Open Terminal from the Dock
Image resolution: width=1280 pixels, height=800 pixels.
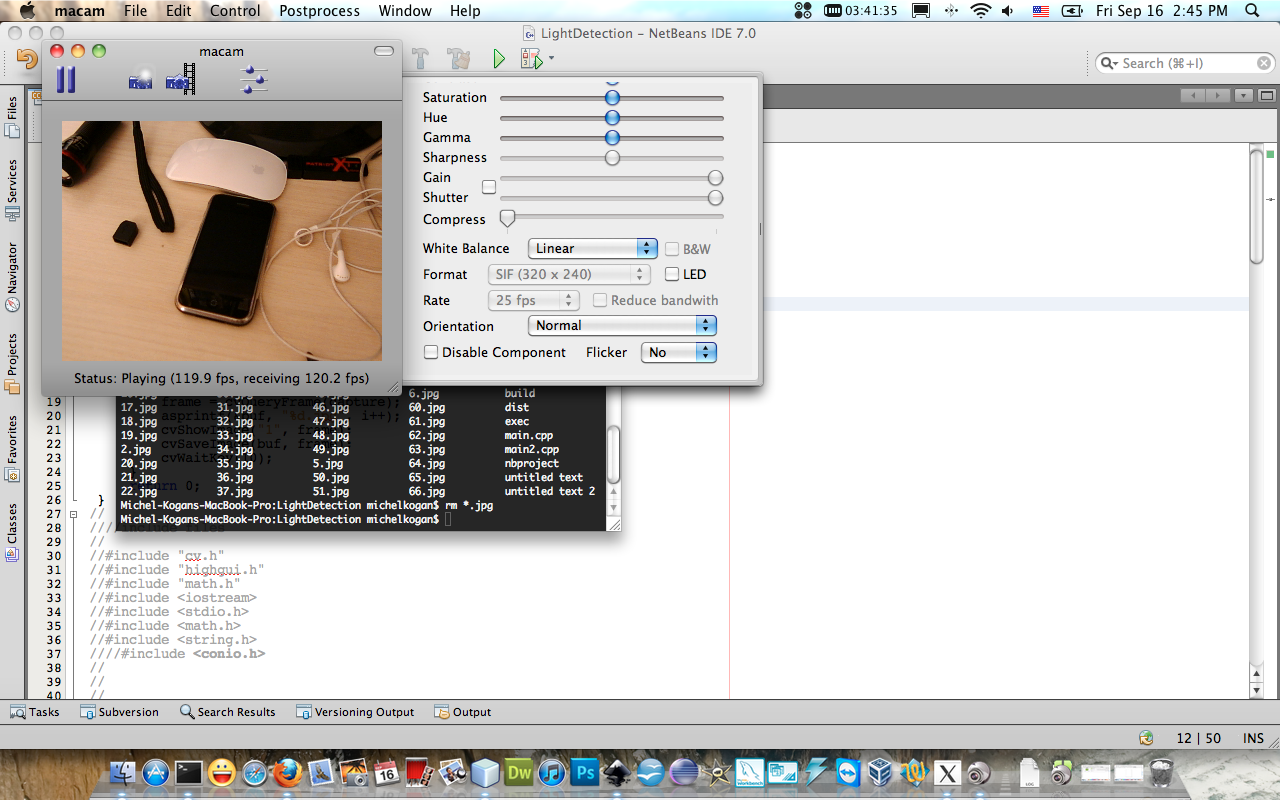(188, 771)
